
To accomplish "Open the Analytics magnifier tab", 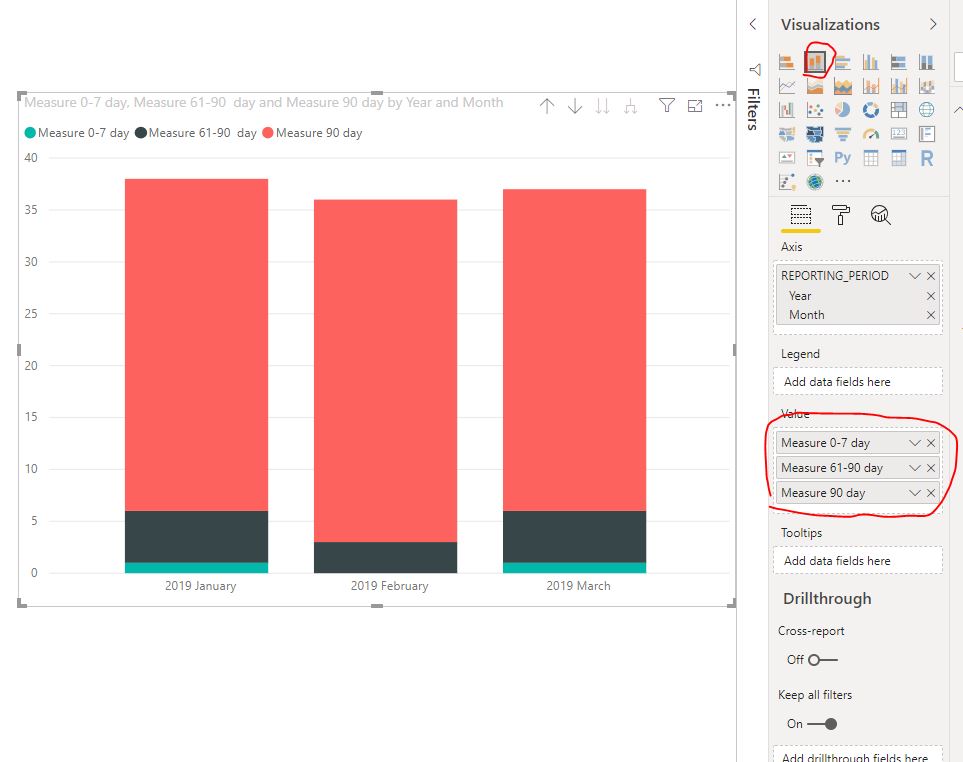I will point(880,215).
